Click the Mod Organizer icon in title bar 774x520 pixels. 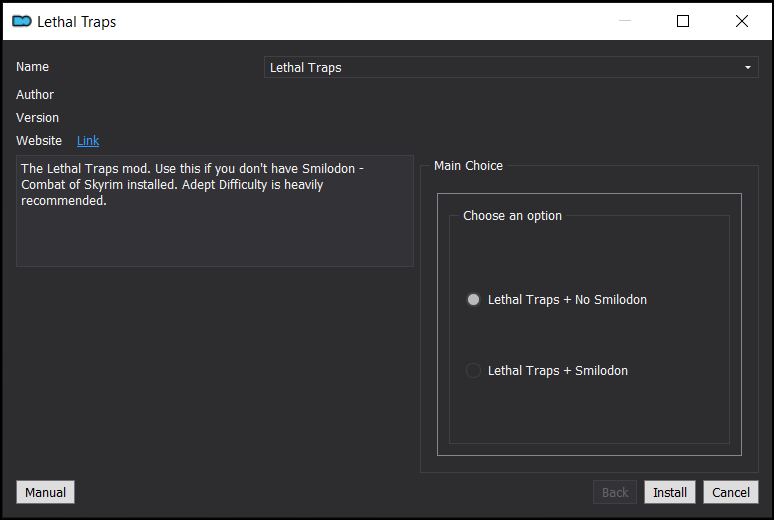(22, 21)
